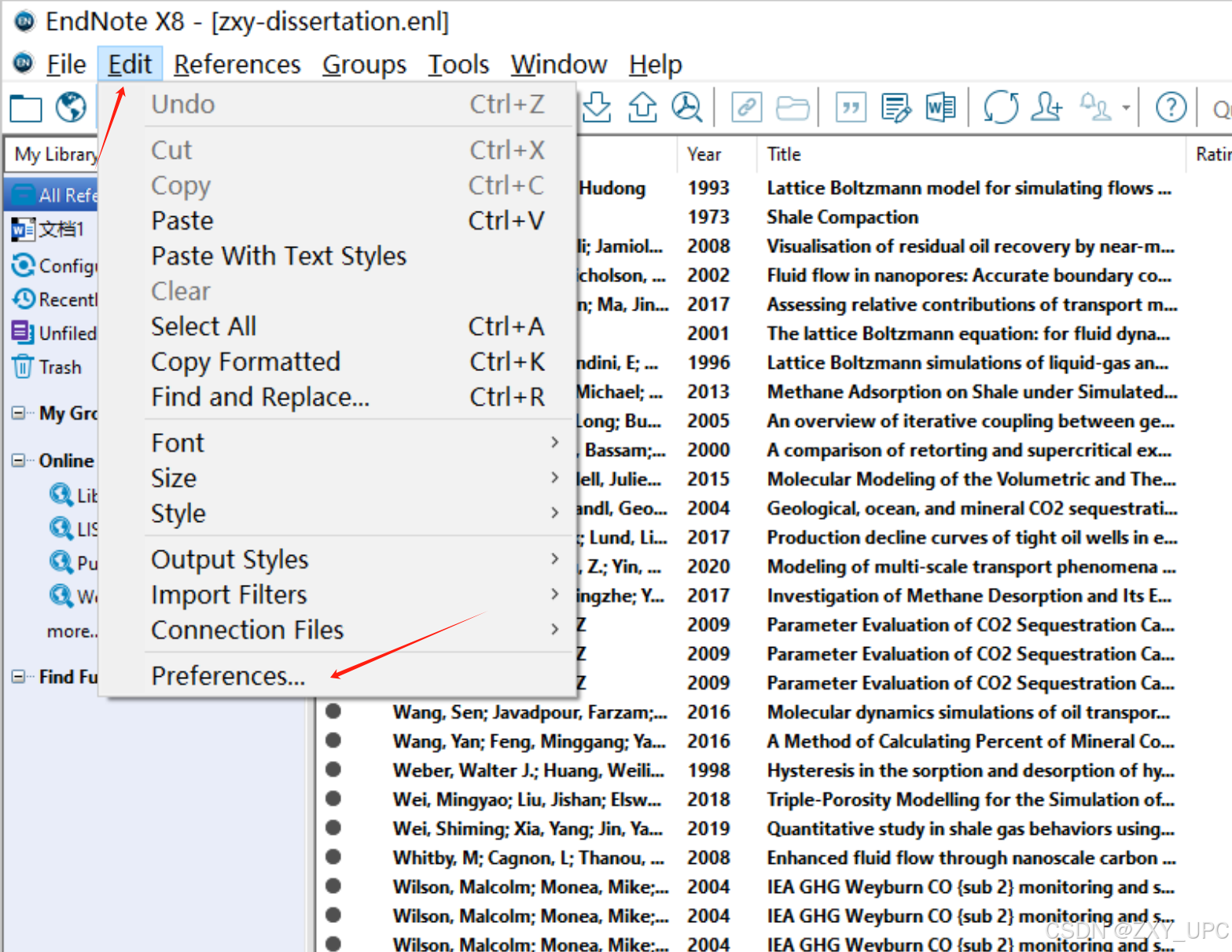Image resolution: width=1232 pixels, height=952 pixels.
Task: Click the Activity Feed bell icon
Action: 1096,107
